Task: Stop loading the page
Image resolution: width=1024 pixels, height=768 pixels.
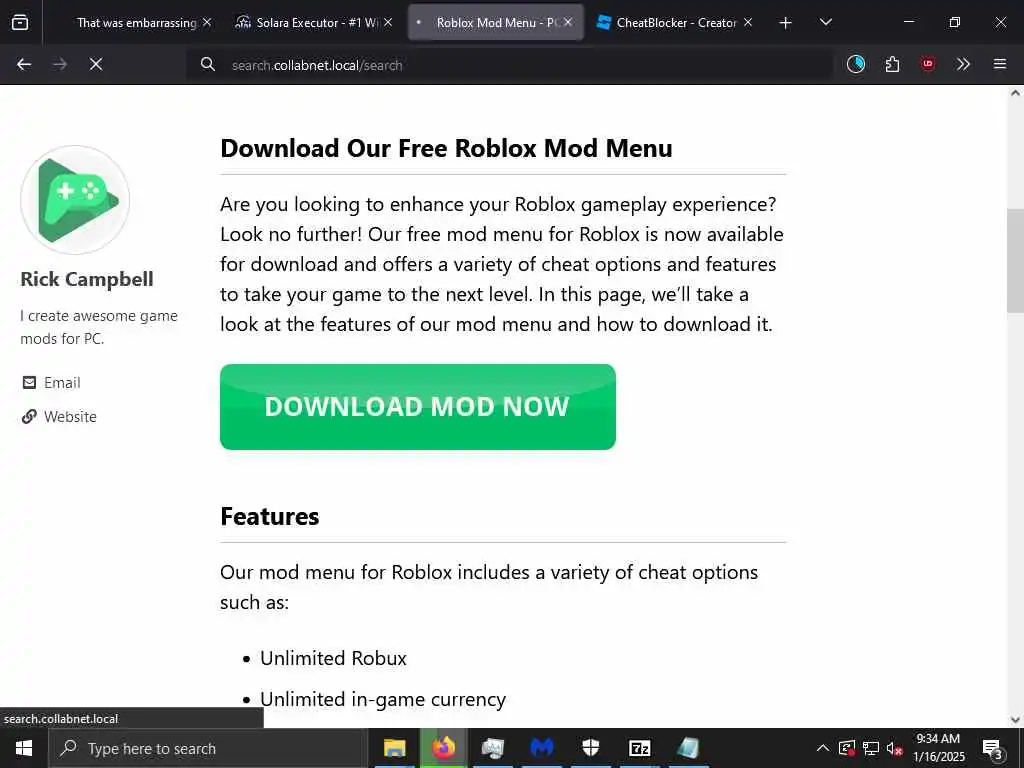Action: tap(96, 64)
